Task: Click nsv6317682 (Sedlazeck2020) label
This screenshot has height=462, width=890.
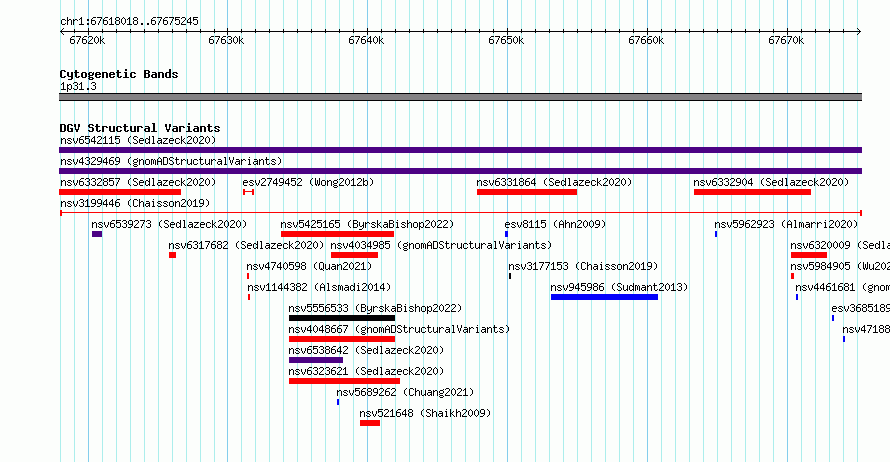Action: tap(246, 245)
